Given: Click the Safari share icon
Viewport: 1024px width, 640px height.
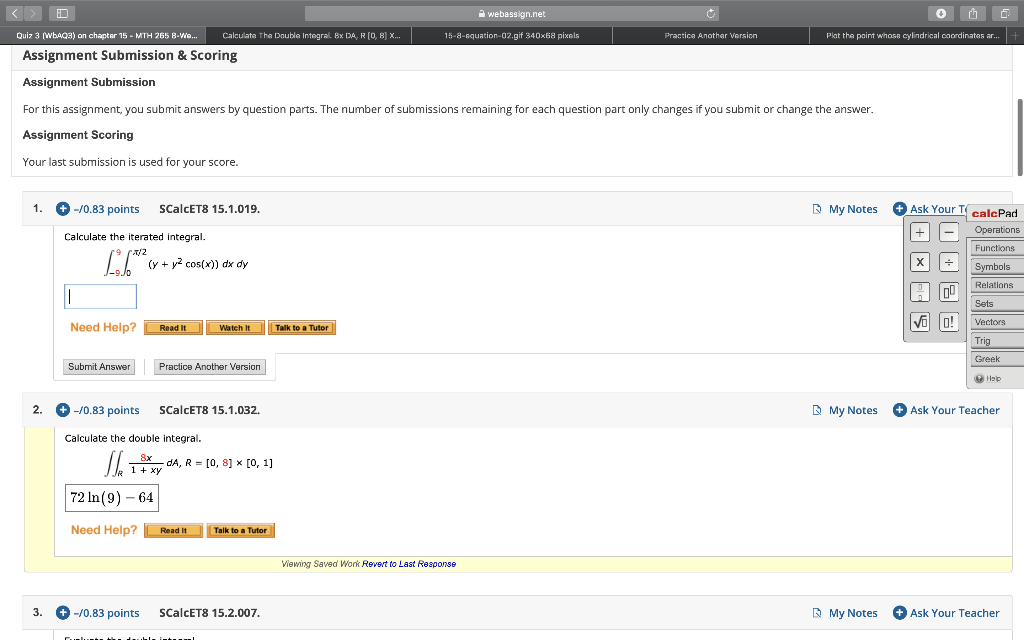Looking at the screenshot, I should [972, 13].
